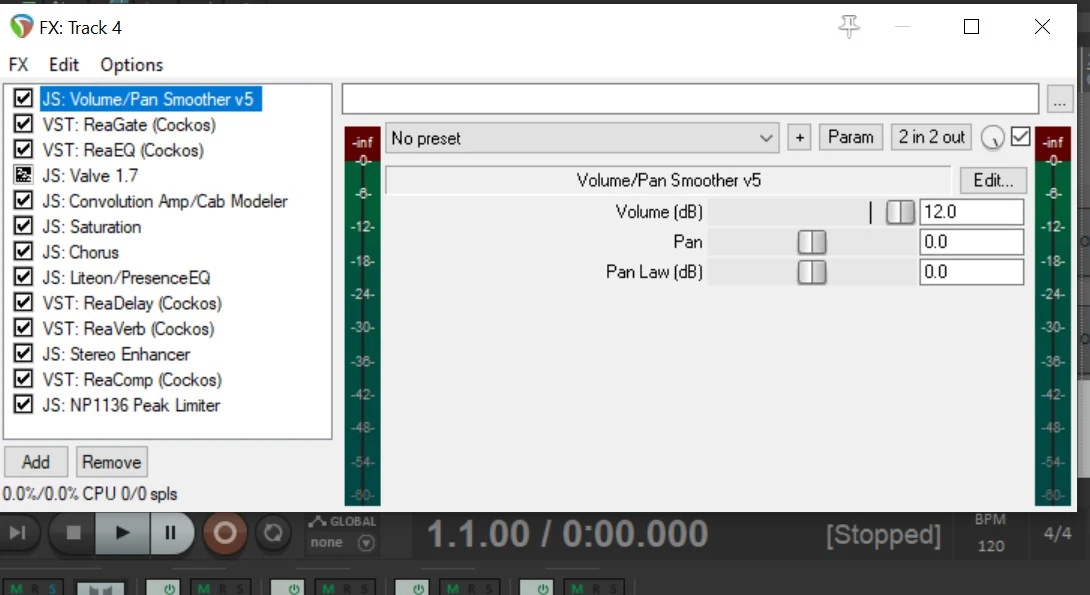The image size is (1090, 595).
Task: Select VST: ReaGate (Cockos) in the FX list
Action: pos(129,124)
